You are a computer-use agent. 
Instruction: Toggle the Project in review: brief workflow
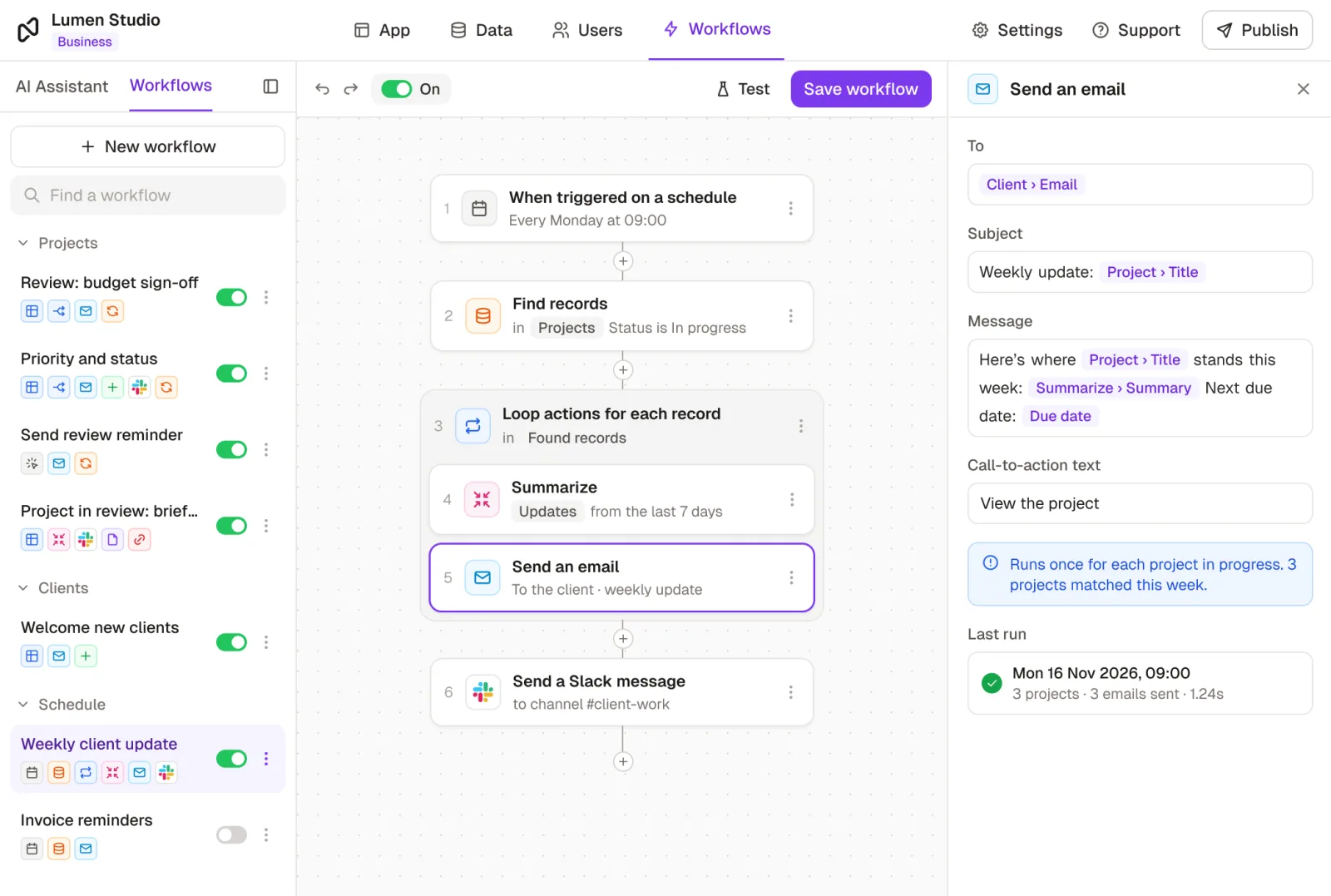[231, 526]
